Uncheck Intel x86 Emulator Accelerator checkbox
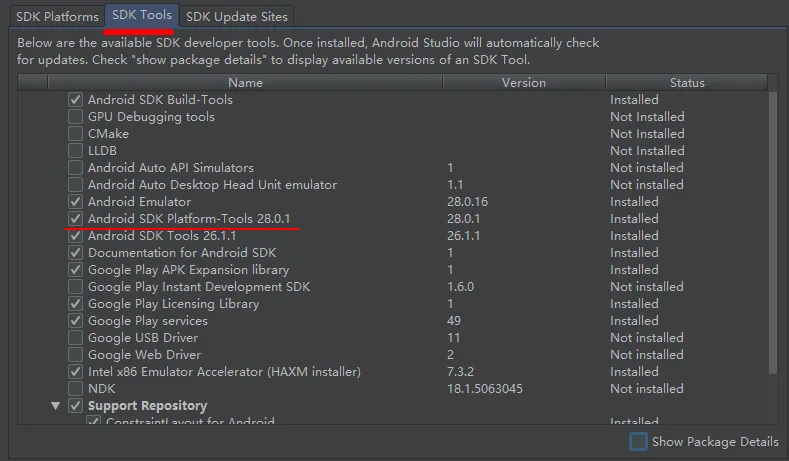789x461 pixels. tap(75, 372)
